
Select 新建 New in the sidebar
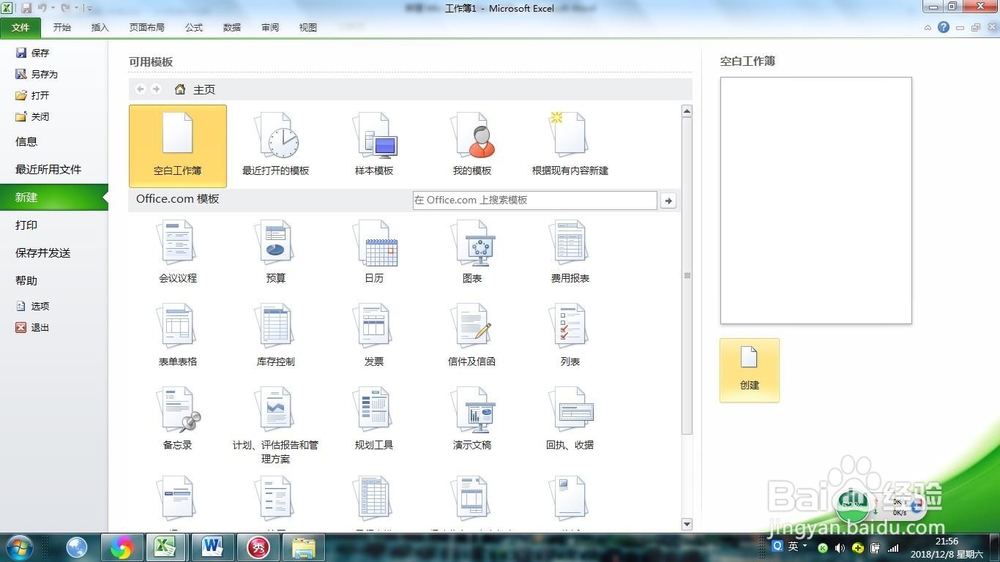54,197
